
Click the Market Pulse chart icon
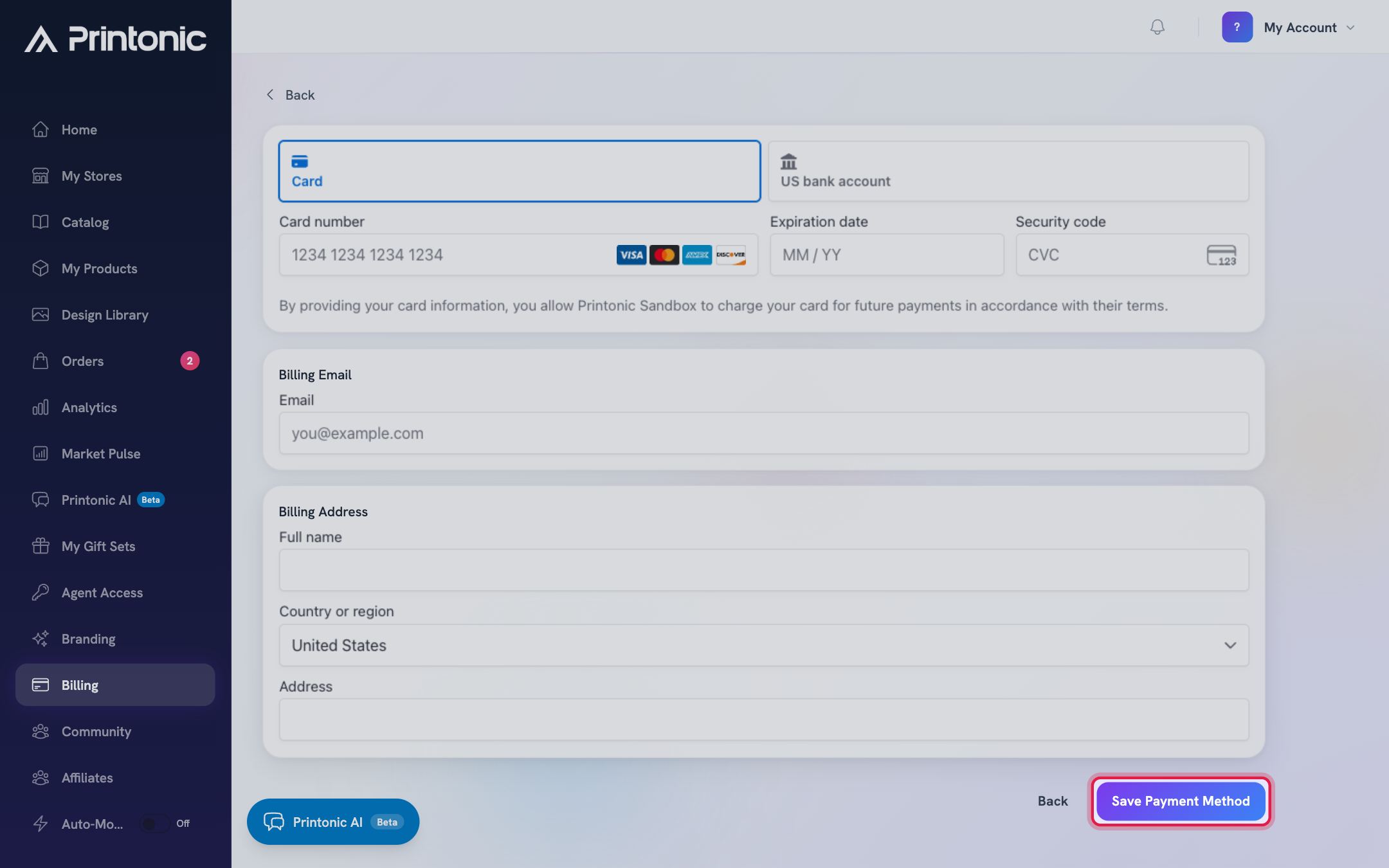pos(41,453)
